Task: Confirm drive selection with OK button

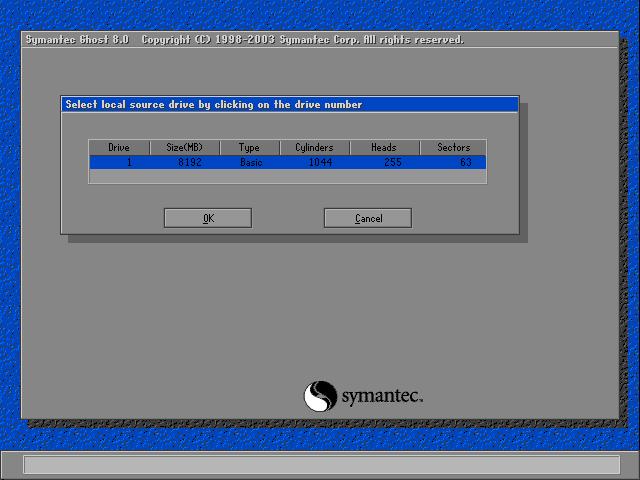Action: 208,218
